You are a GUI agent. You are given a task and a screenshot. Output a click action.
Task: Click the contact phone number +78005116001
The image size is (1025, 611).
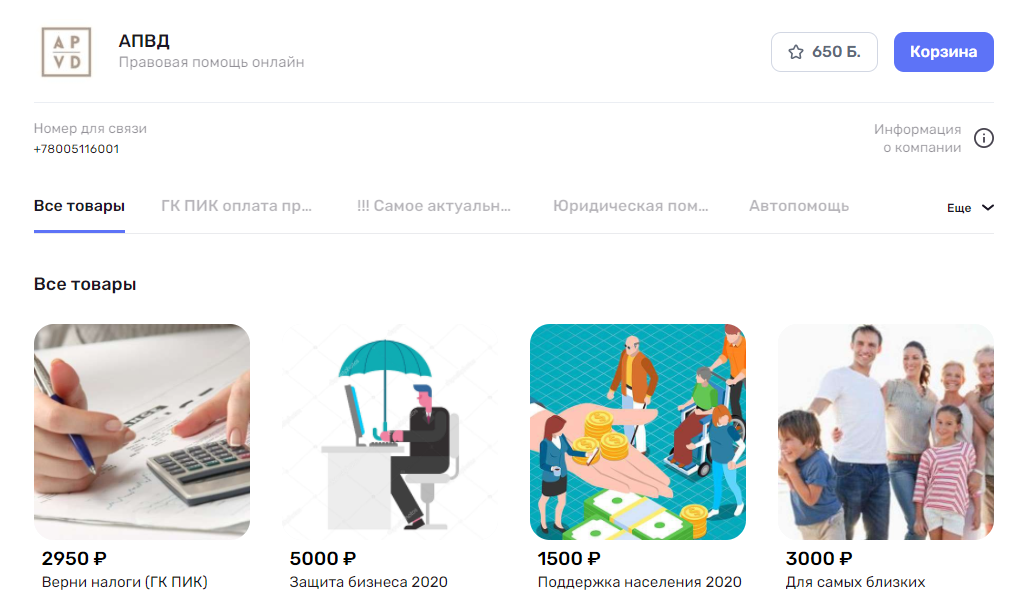(76, 149)
